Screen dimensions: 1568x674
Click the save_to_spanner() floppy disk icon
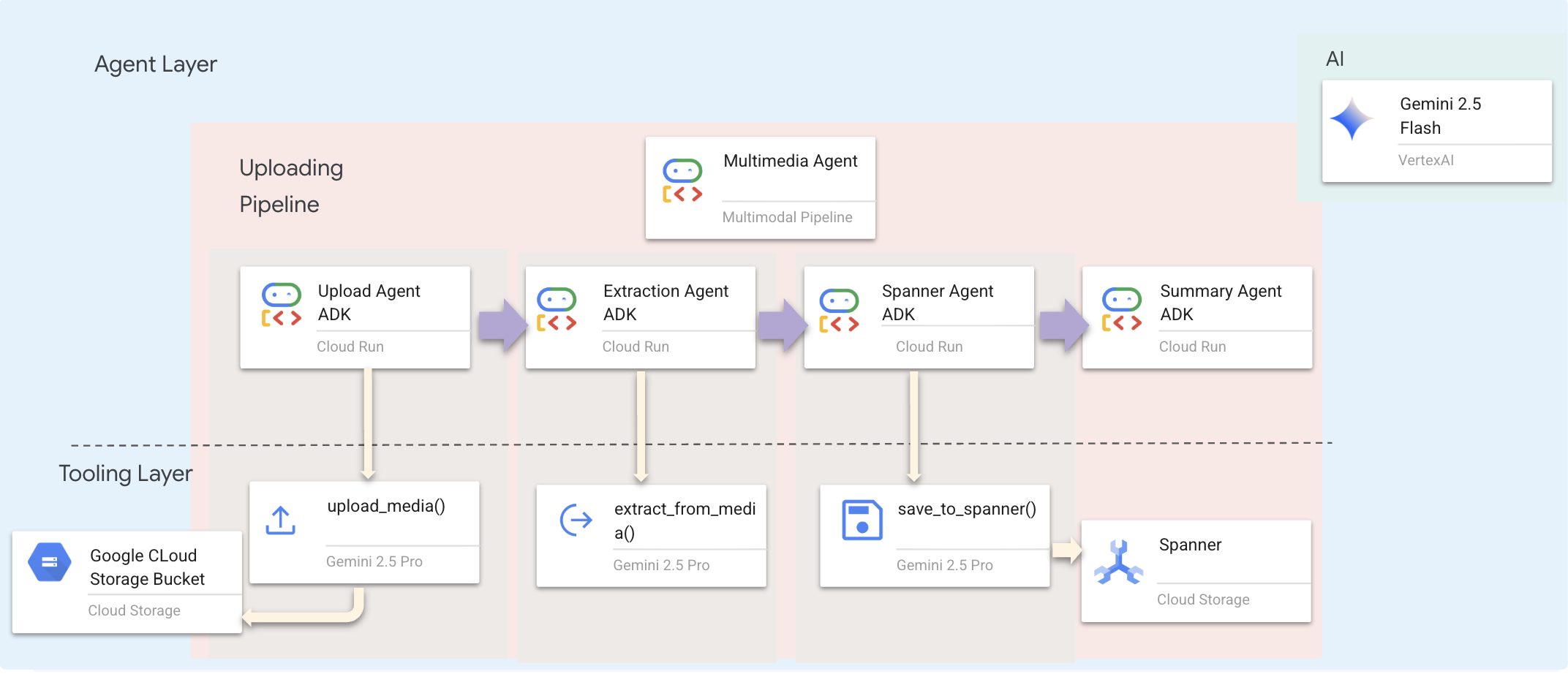pyautogui.click(x=862, y=520)
